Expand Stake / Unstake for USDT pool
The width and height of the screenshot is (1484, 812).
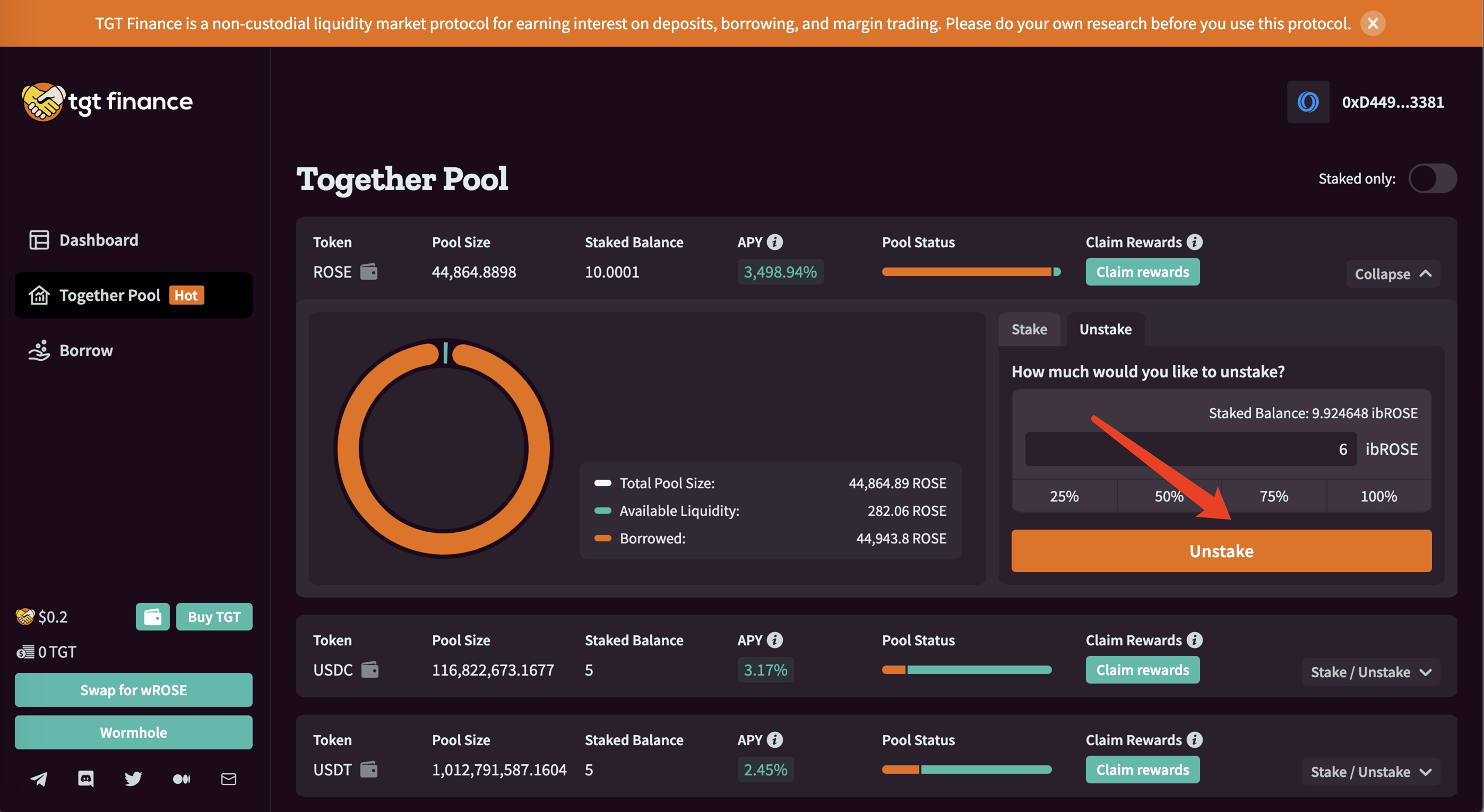(x=1370, y=771)
